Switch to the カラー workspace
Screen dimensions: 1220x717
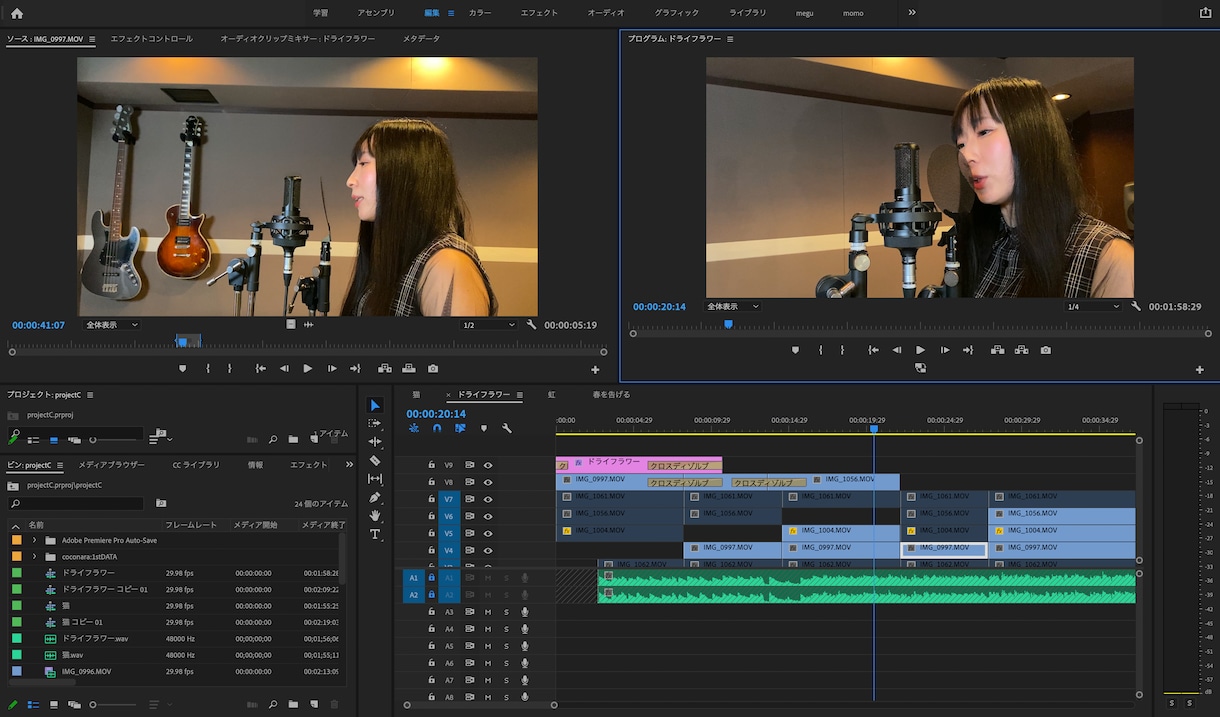(480, 13)
